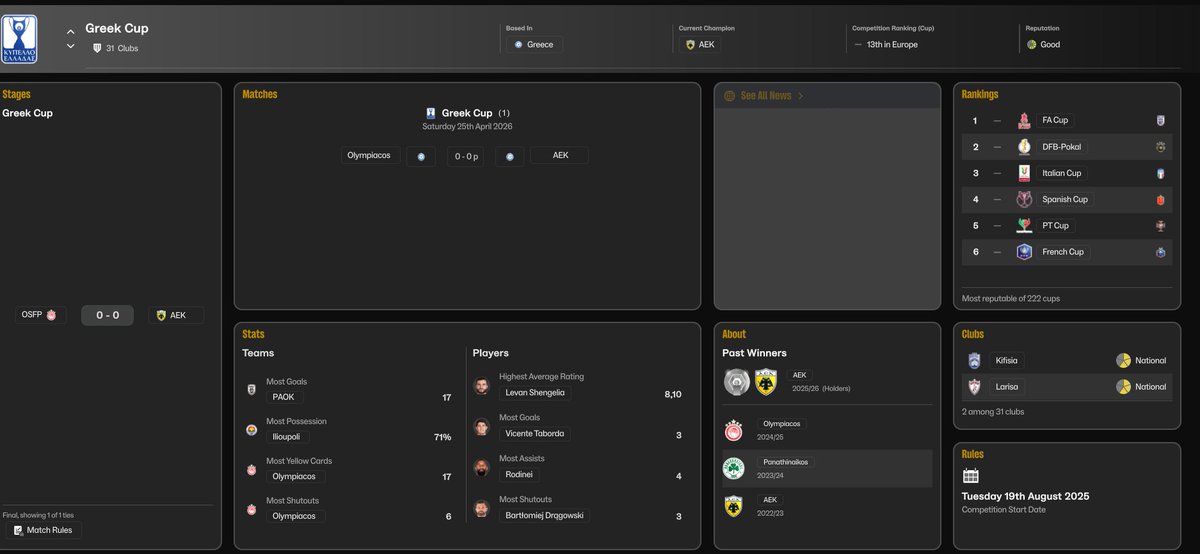This screenshot has height=554, width=1200.
Task: Open Greece nation button
Action: [x=534, y=44]
